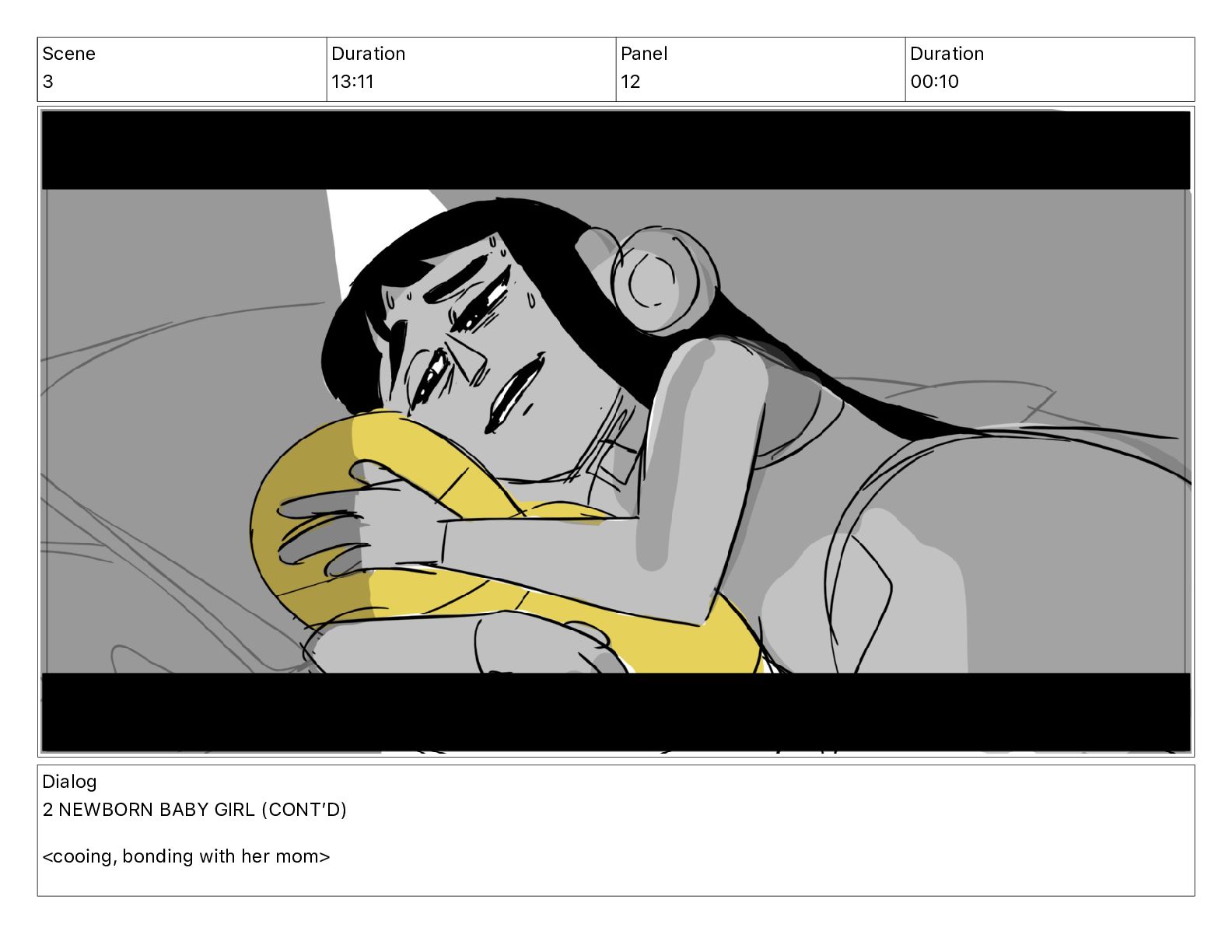
Task: Select the panel number 12 value
Action: coord(630,82)
